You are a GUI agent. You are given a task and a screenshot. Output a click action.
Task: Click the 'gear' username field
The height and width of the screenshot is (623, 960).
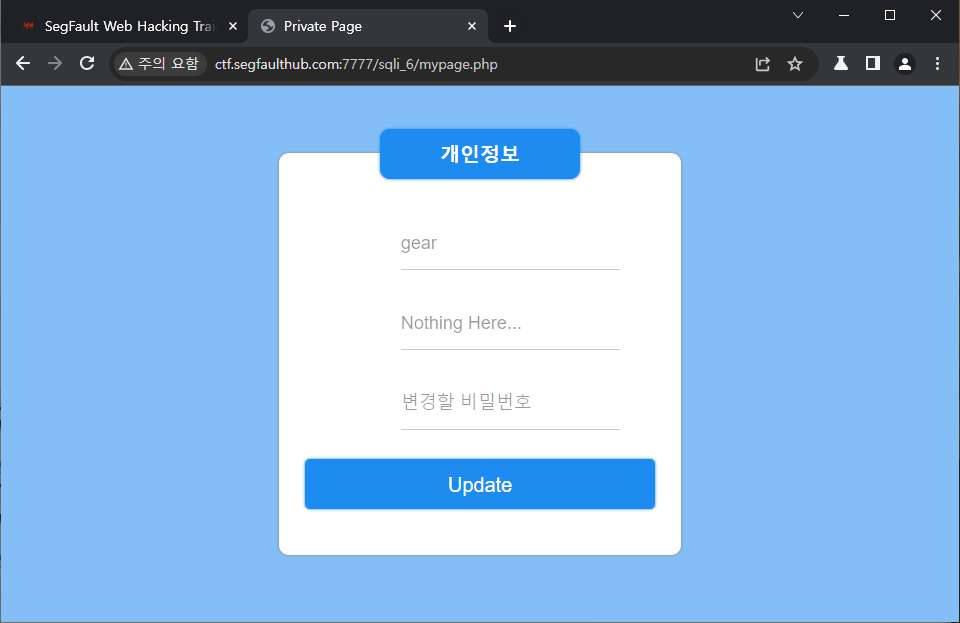510,244
